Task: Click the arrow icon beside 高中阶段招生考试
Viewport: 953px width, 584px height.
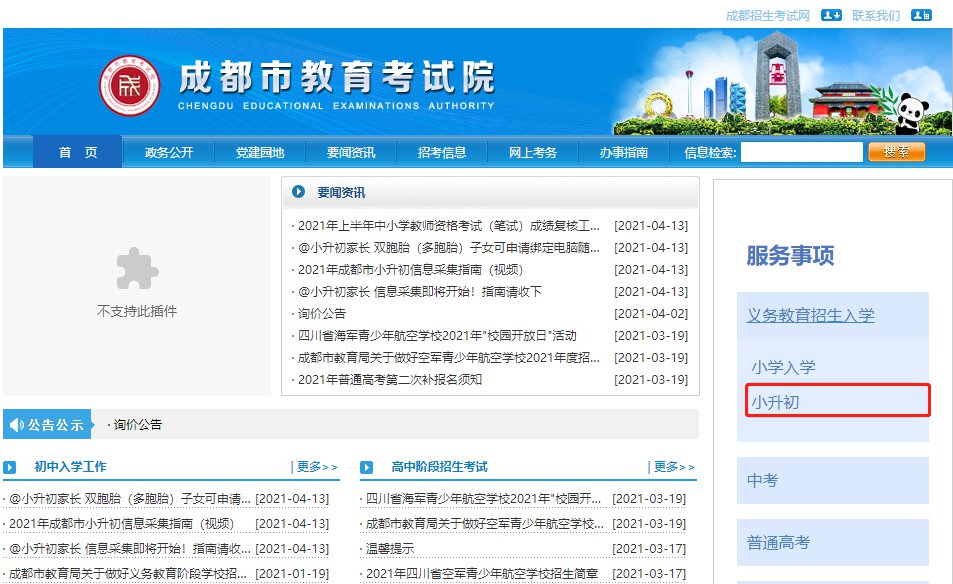Action: (367, 467)
